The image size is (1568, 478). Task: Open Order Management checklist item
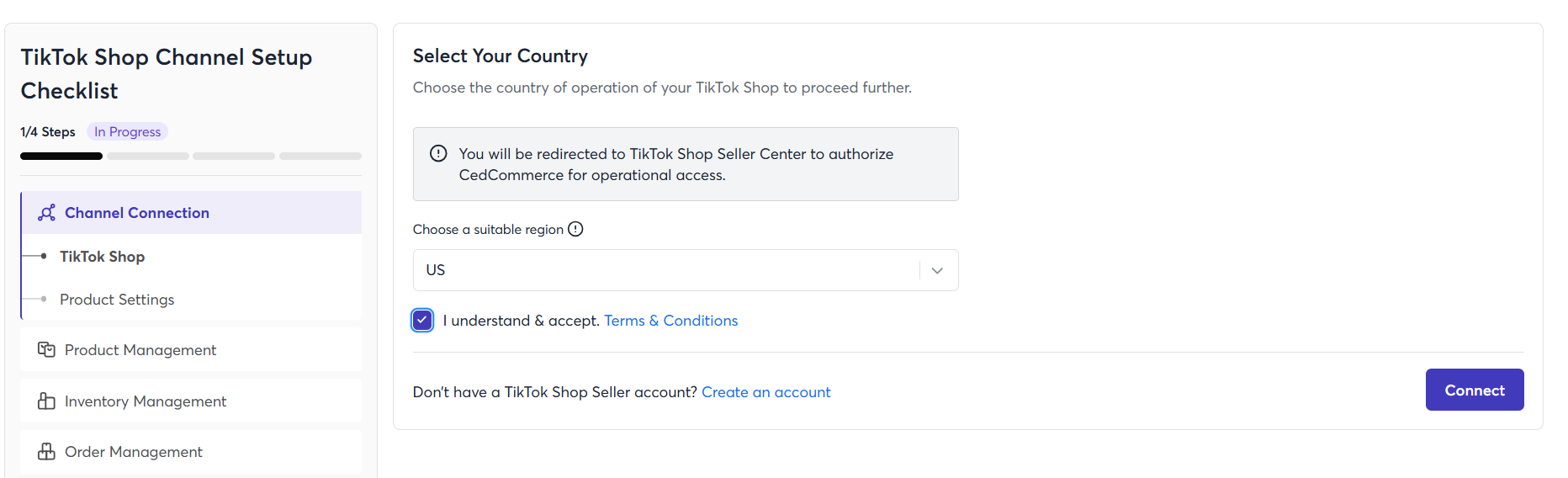[x=134, y=452]
